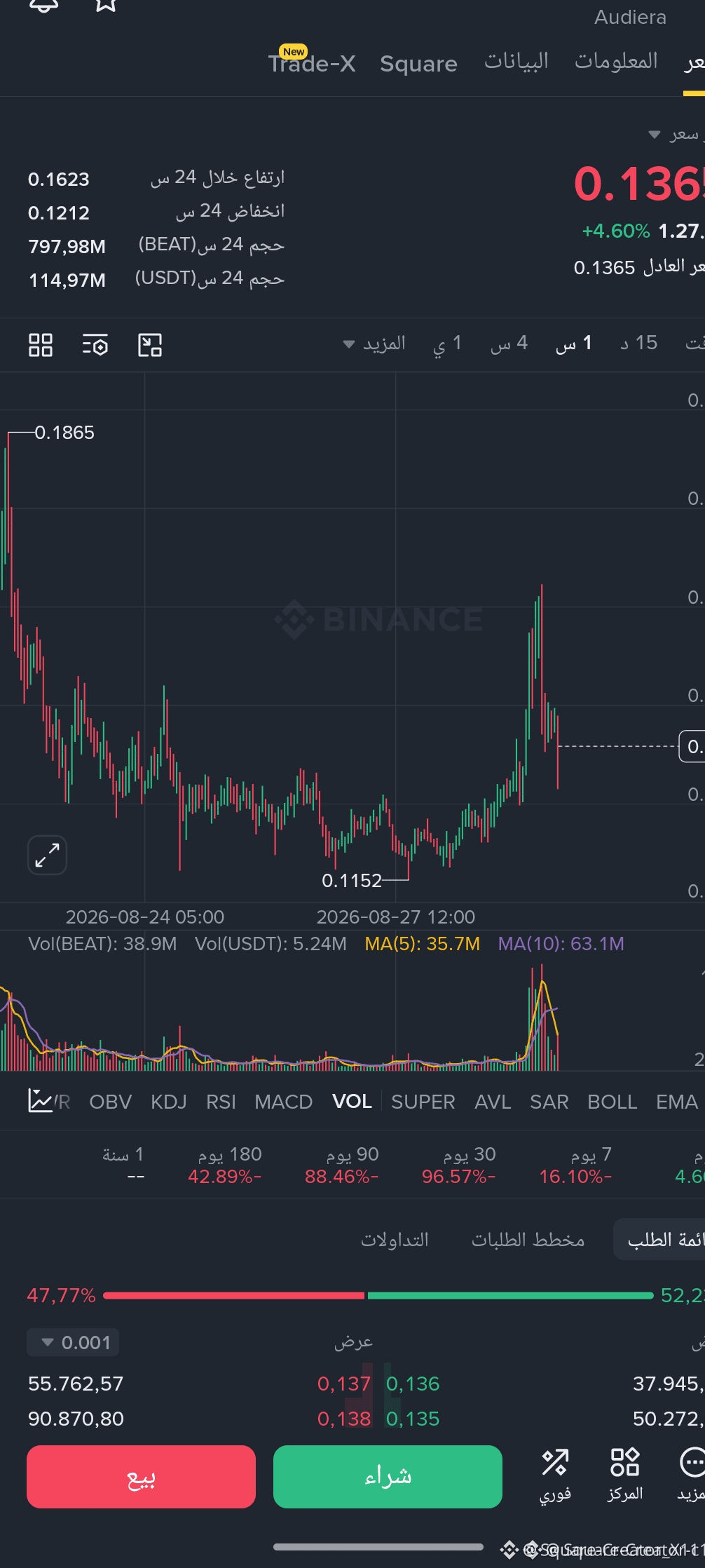Select the 1 س hourly timeframe
Screen dimensions: 705x1568
tap(574, 344)
